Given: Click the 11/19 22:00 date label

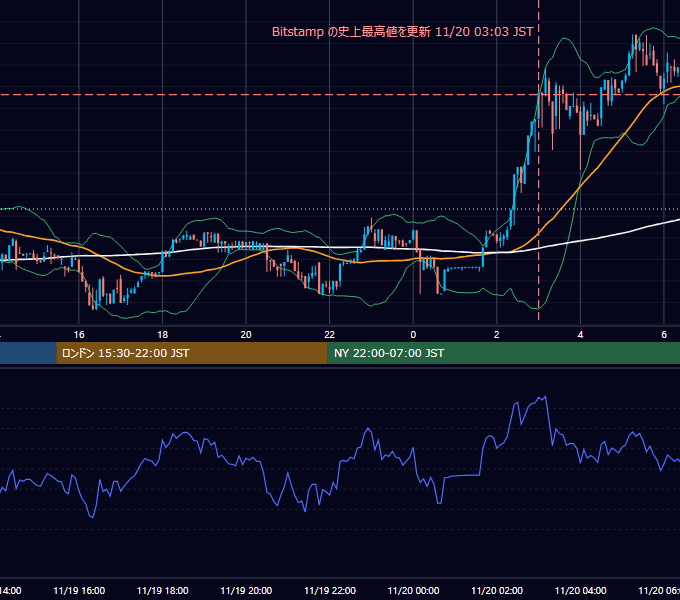Looking at the screenshot, I should tap(330, 591).
